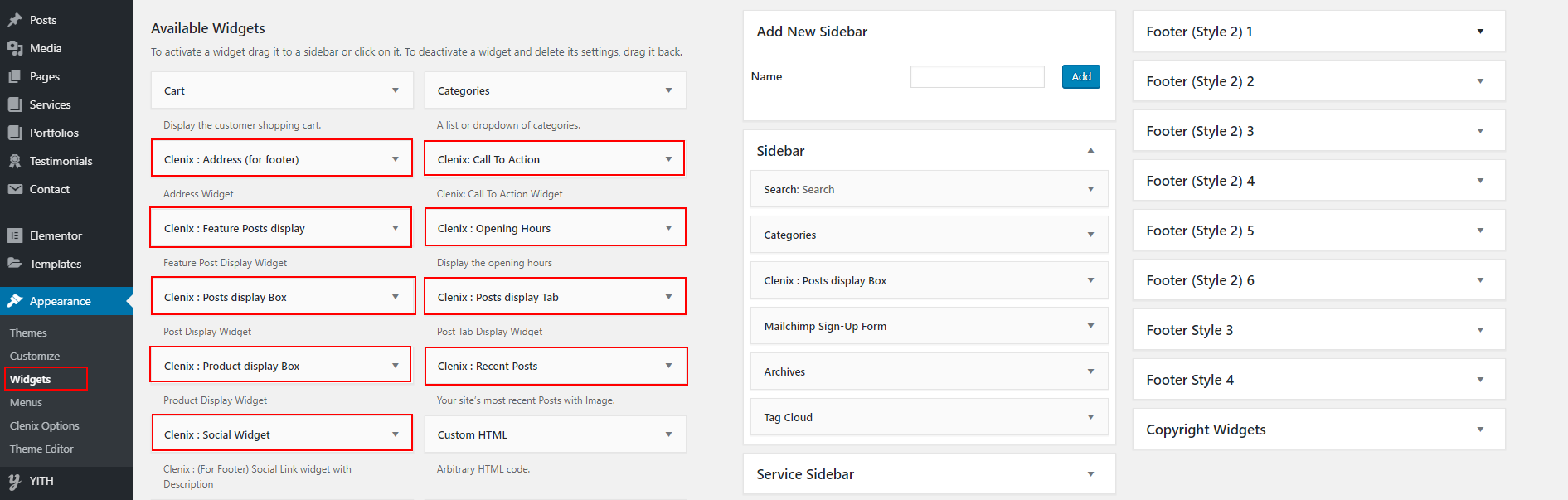Go to Pages section
The image size is (1568, 500).
(x=45, y=76)
